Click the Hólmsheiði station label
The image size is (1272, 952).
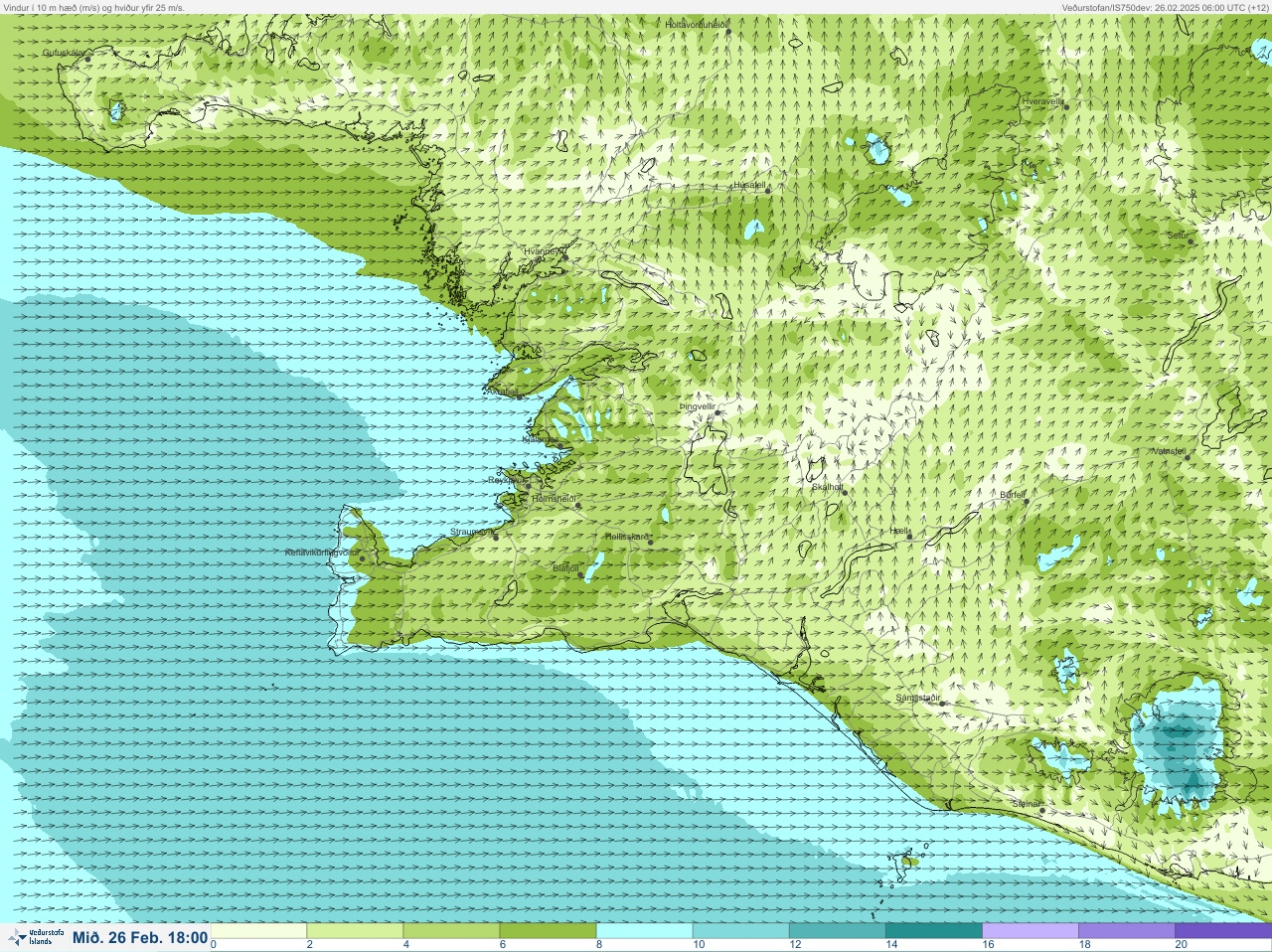point(554,498)
